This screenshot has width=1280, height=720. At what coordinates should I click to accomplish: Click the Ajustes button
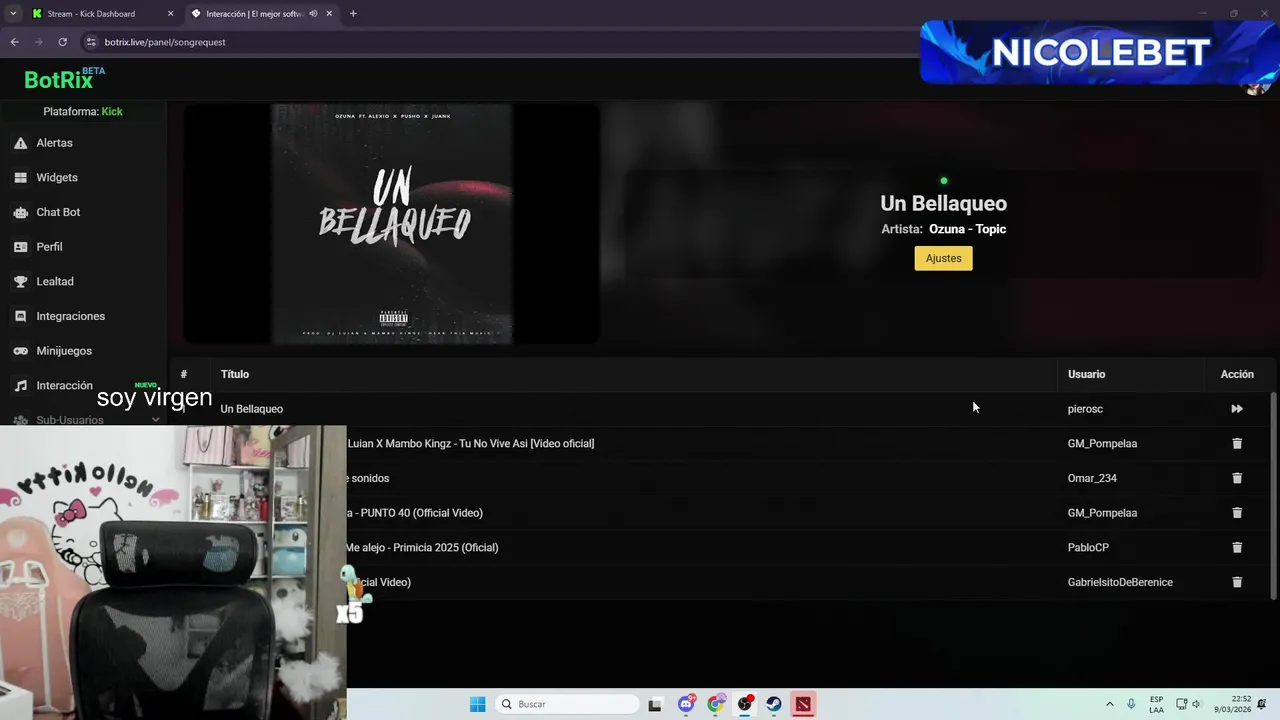(943, 258)
